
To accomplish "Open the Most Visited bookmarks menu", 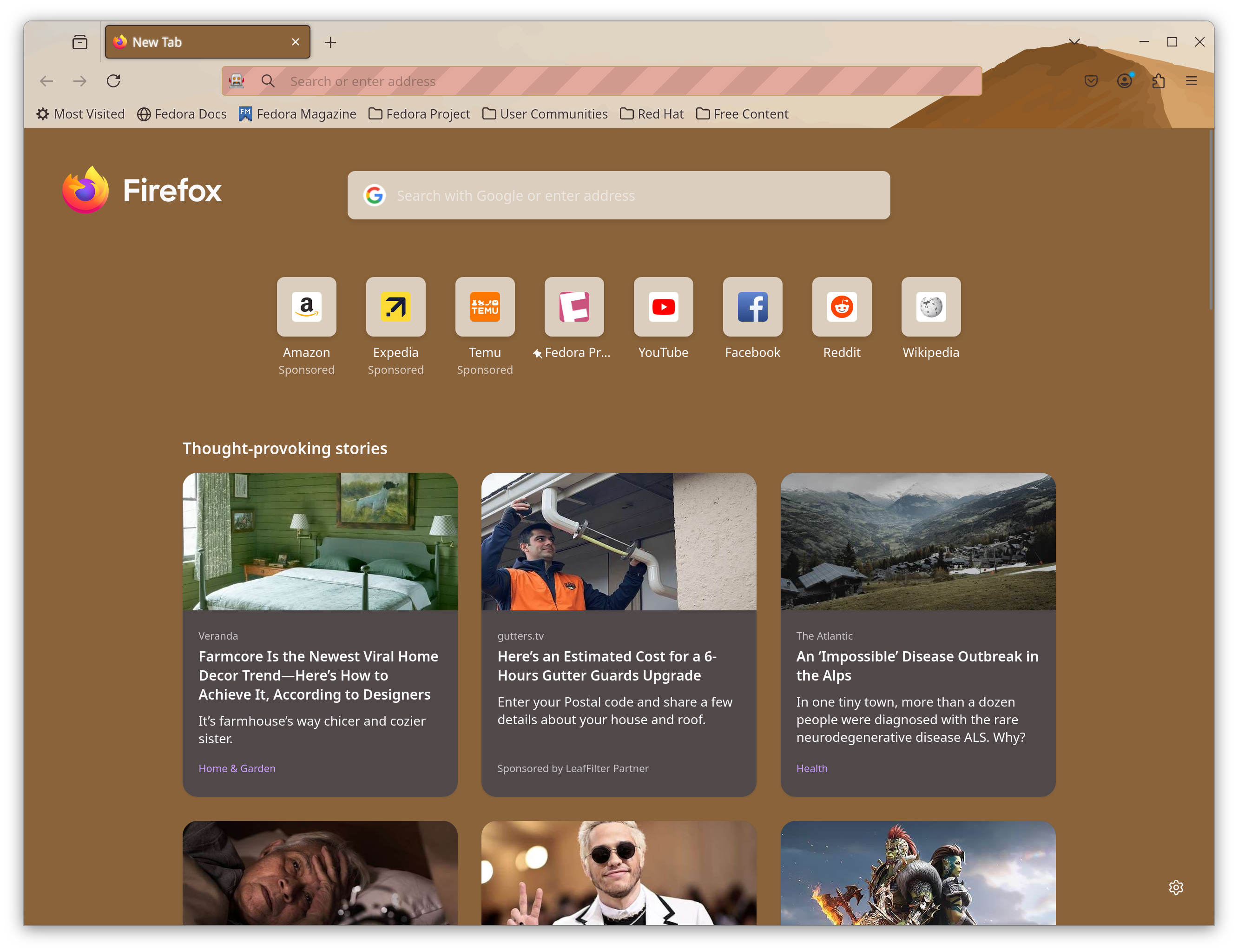I will tap(80, 114).
